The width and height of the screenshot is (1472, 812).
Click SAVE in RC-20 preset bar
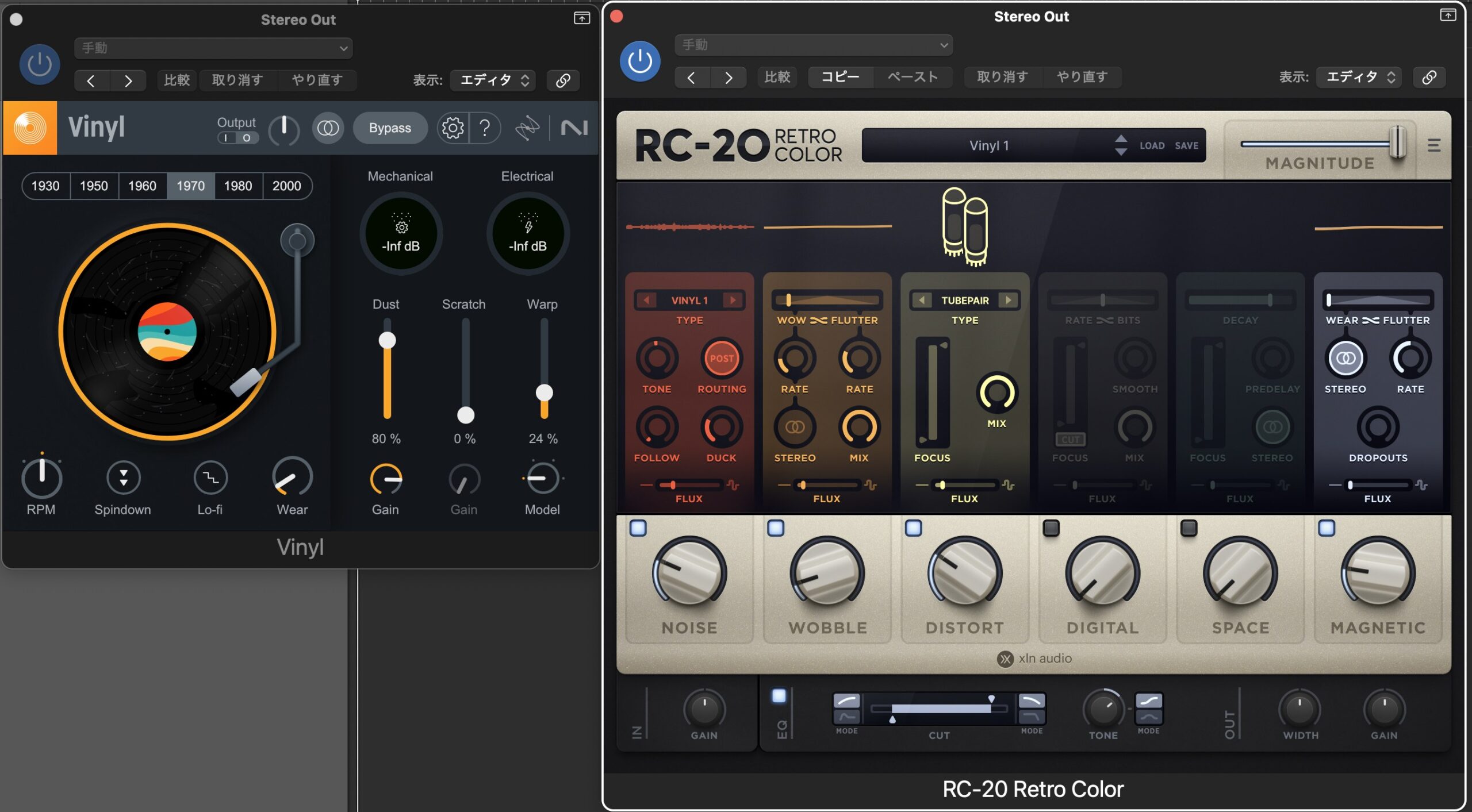pos(1187,146)
